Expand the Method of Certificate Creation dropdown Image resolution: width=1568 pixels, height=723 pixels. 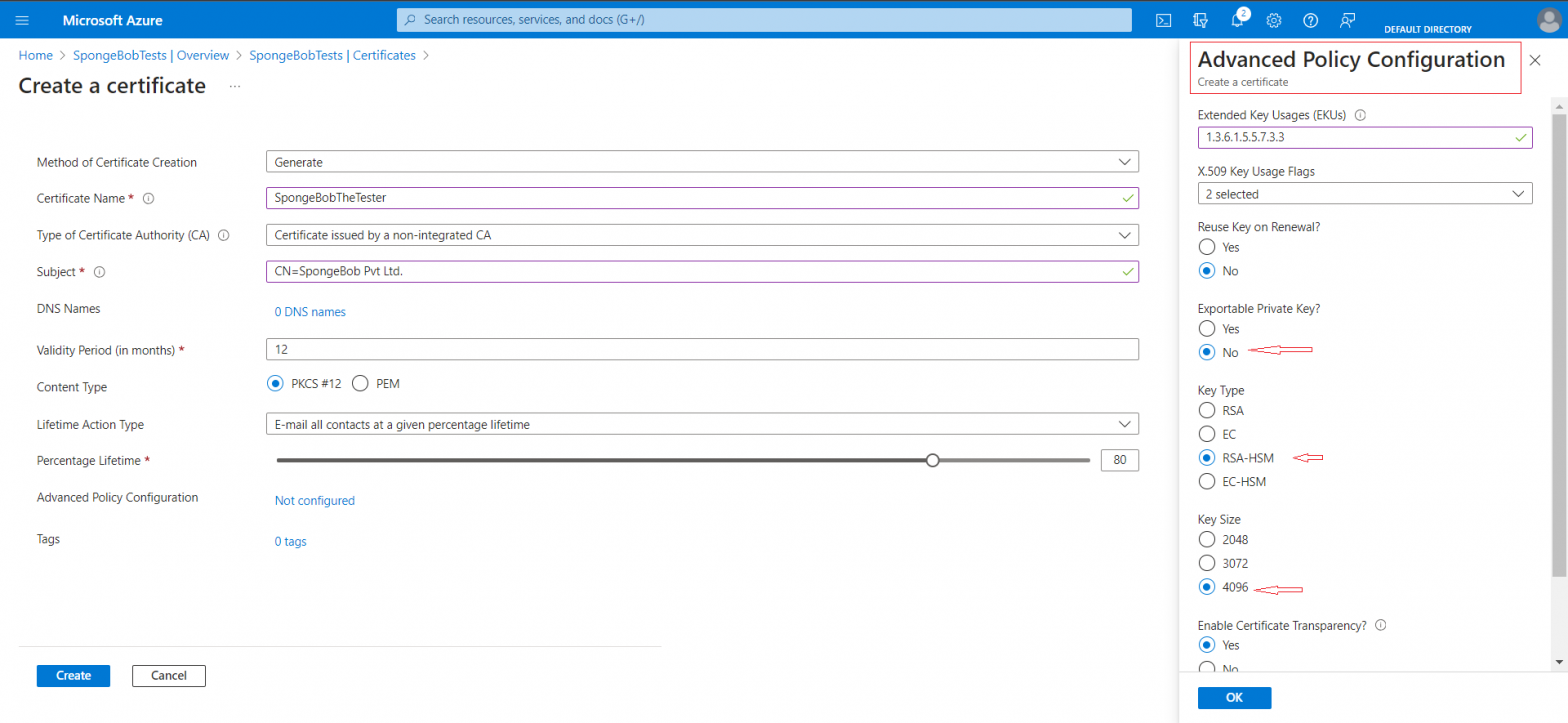(702, 162)
